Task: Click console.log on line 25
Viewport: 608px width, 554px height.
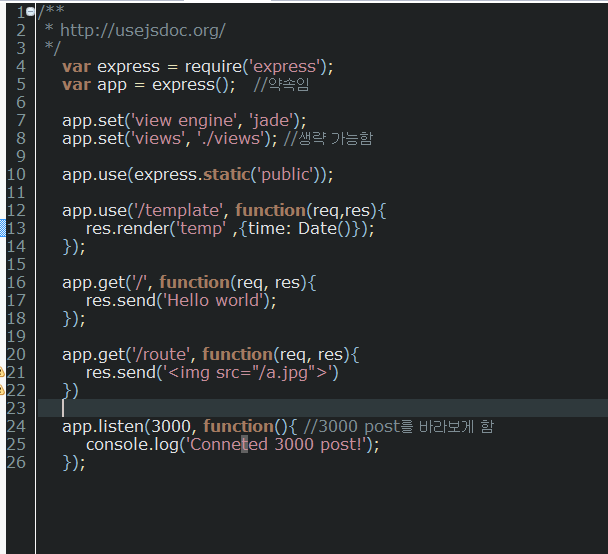Action: tap(132, 444)
